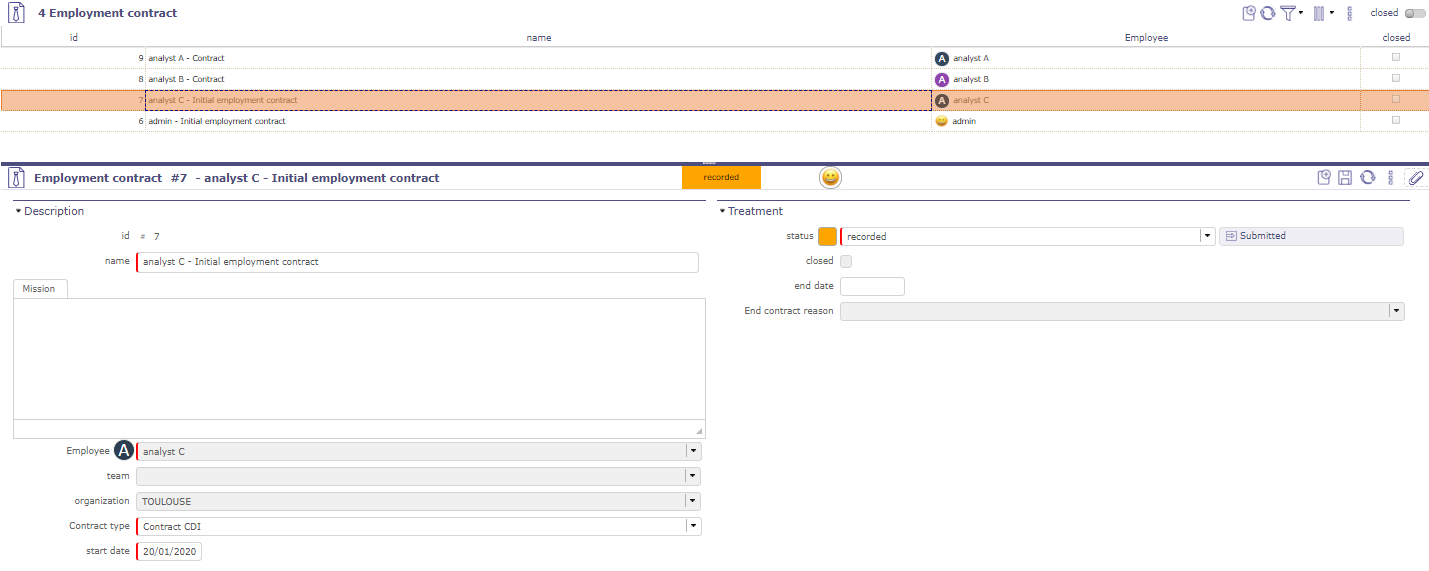This screenshot has height=571, width=1429.
Task: Click the paperclip attachment icon
Action: pyautogui.click(x=1414, y=178)
